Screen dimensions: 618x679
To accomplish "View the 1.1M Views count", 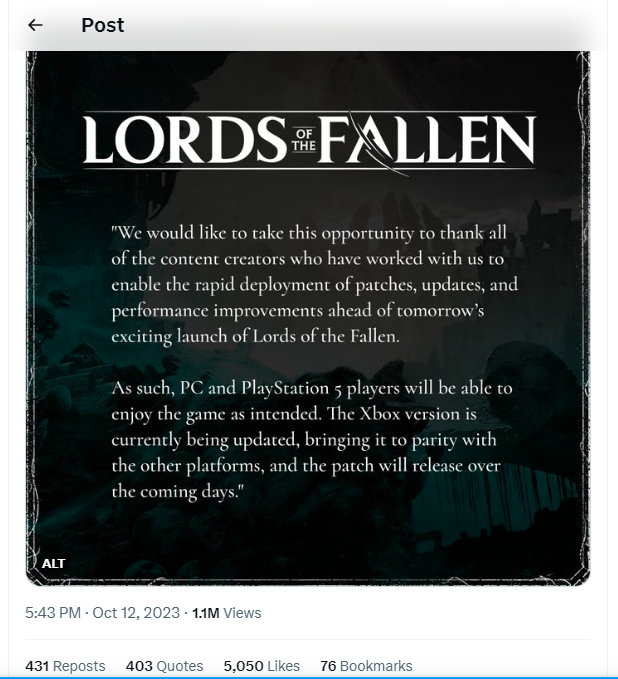I will [x=226, y=613].
